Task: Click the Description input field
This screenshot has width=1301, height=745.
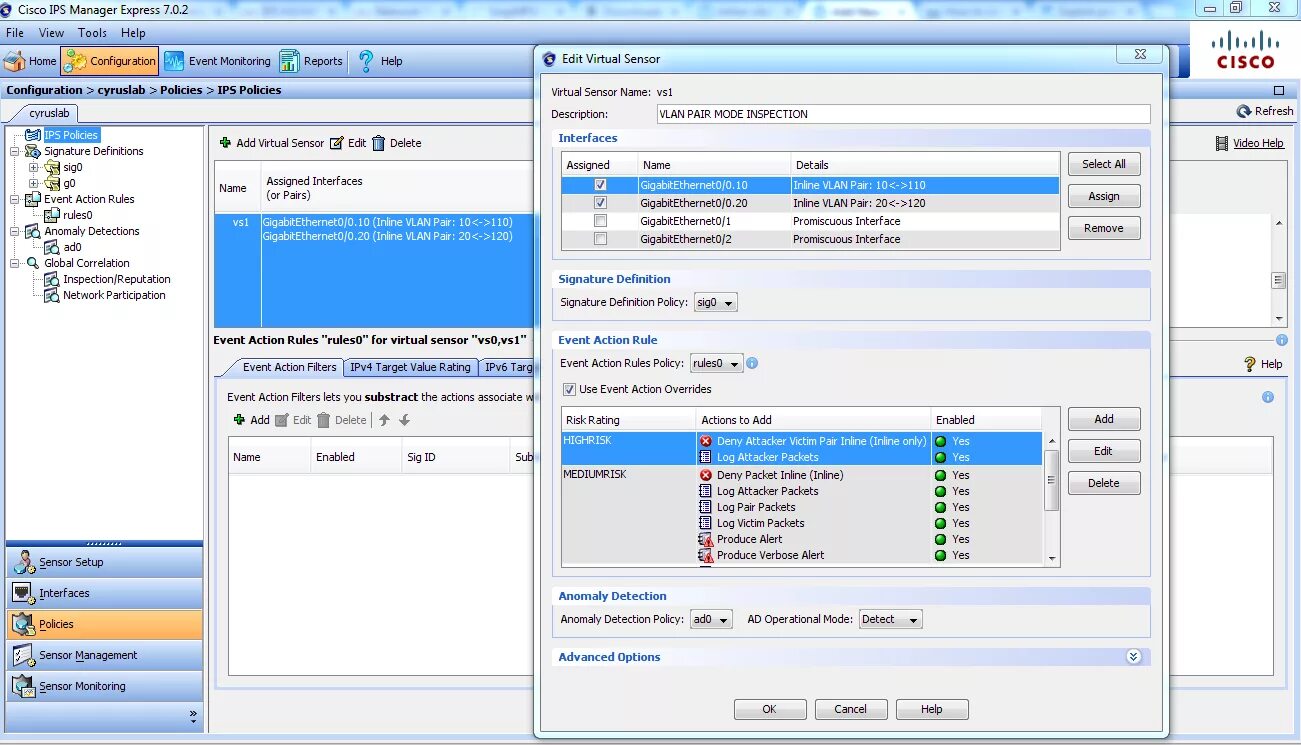Action: (903, 114)
